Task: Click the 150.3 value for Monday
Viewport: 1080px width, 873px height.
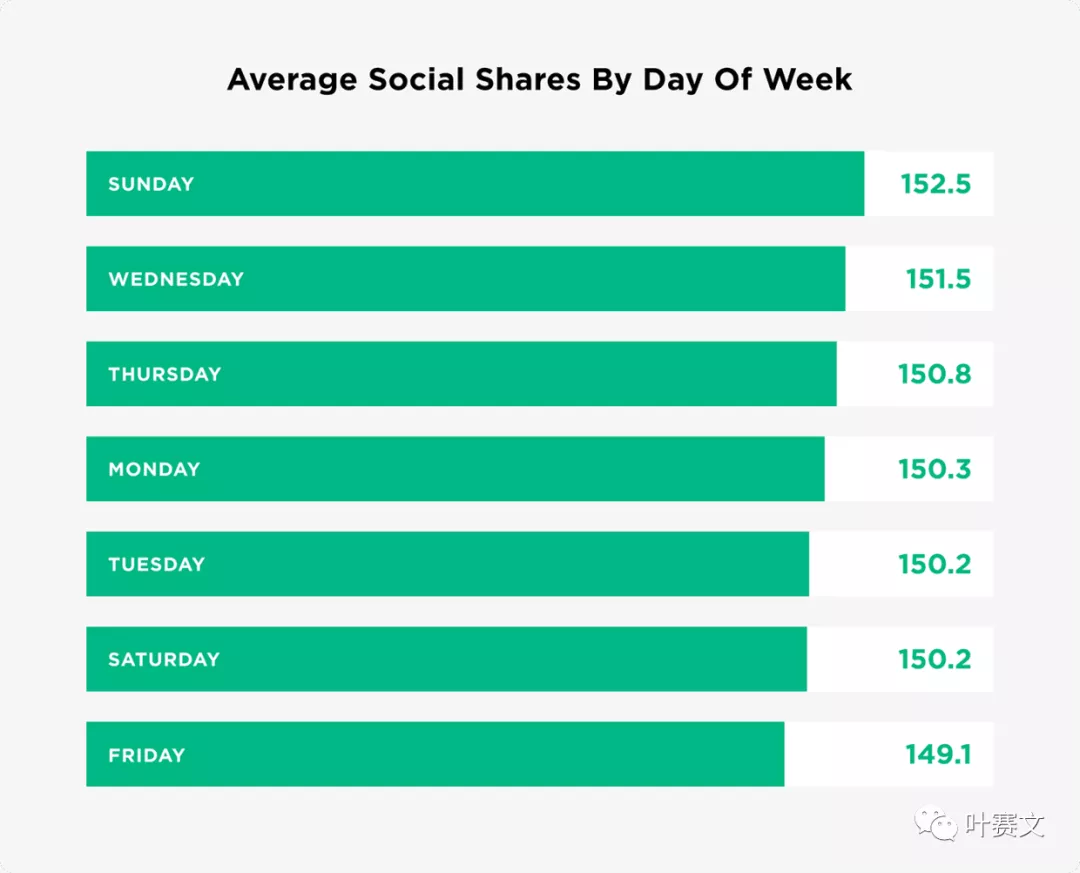Action: 934,469
